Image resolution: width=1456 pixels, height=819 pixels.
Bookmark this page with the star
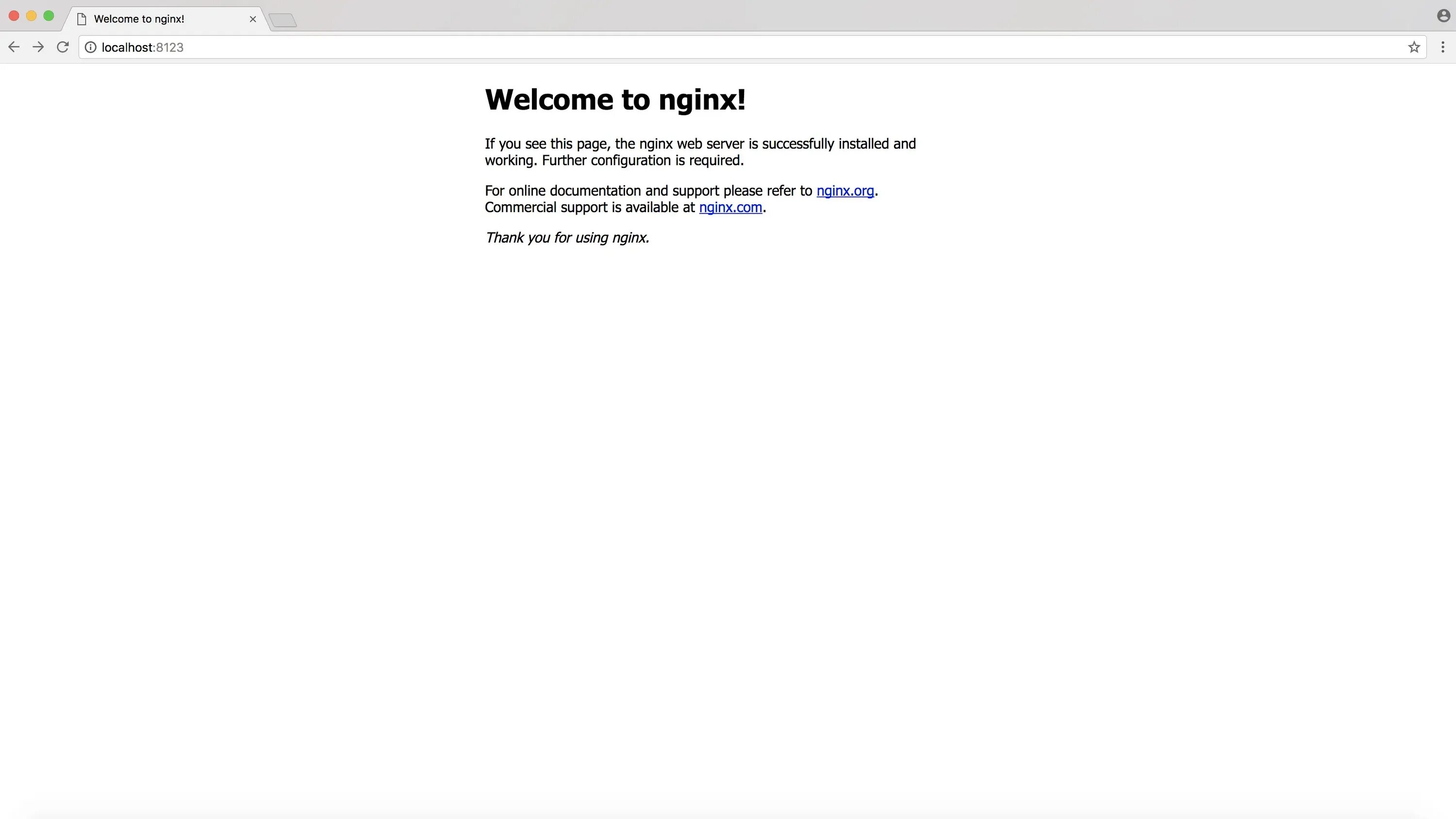click(1414, 48)
